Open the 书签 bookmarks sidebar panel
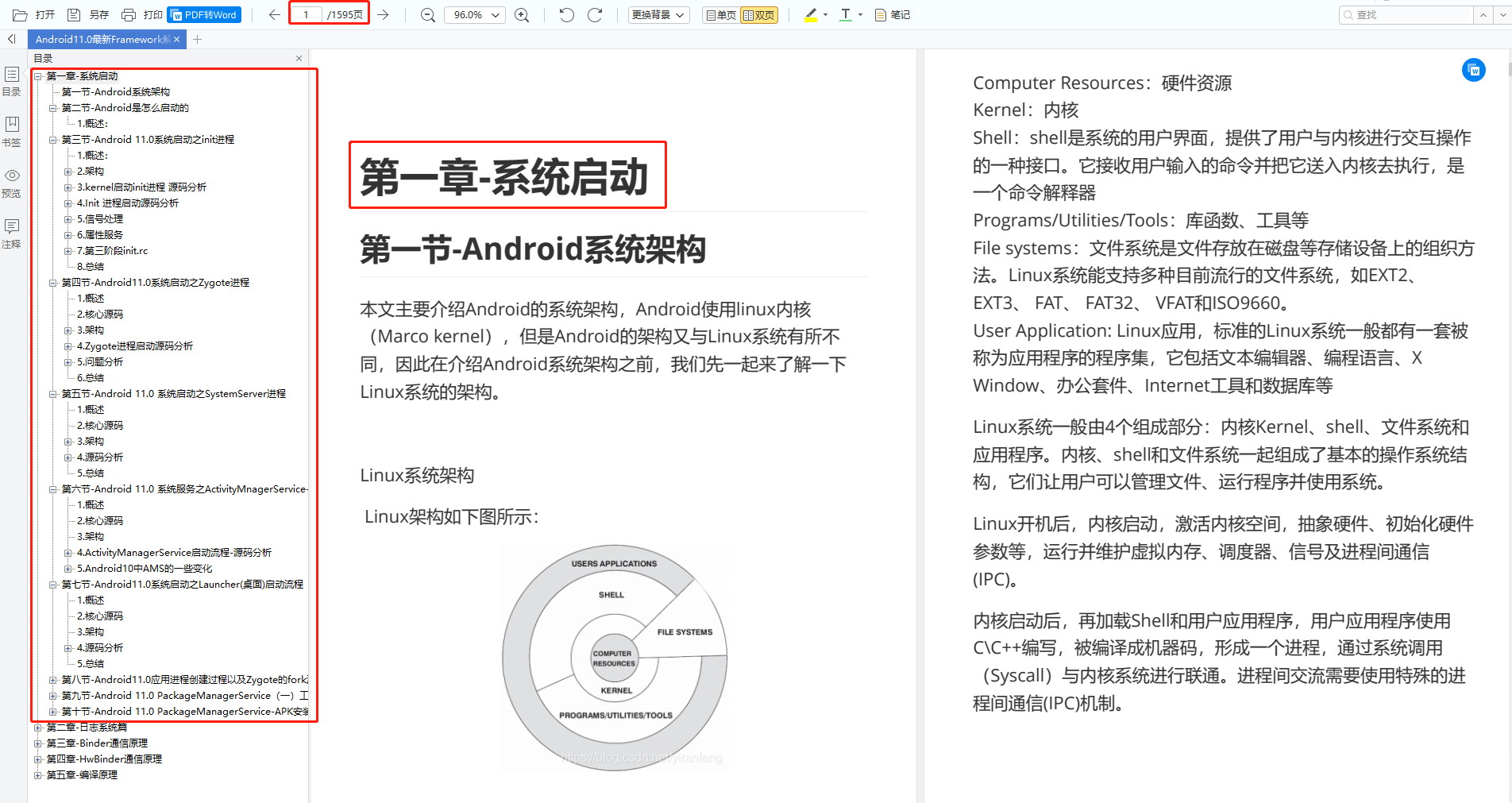The width and height of the screenshot is (1512, 803). coord(12,132)
